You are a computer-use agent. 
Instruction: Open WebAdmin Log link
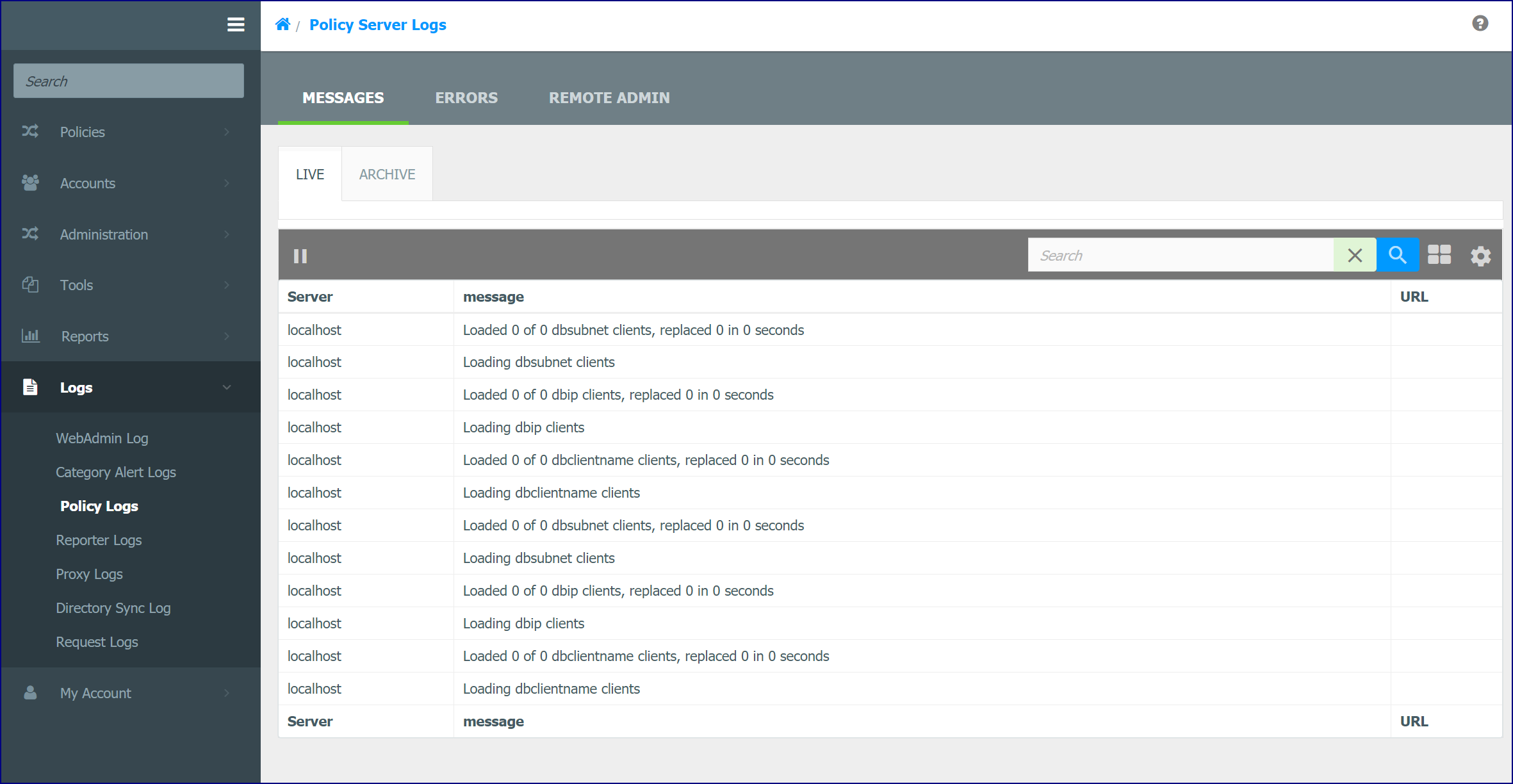pos(102,438)
